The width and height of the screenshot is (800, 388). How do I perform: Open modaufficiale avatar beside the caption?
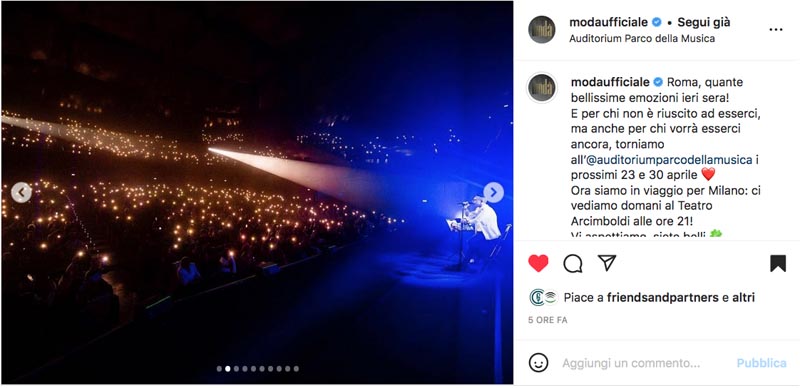pyautogui.click(x=541, y=87)
